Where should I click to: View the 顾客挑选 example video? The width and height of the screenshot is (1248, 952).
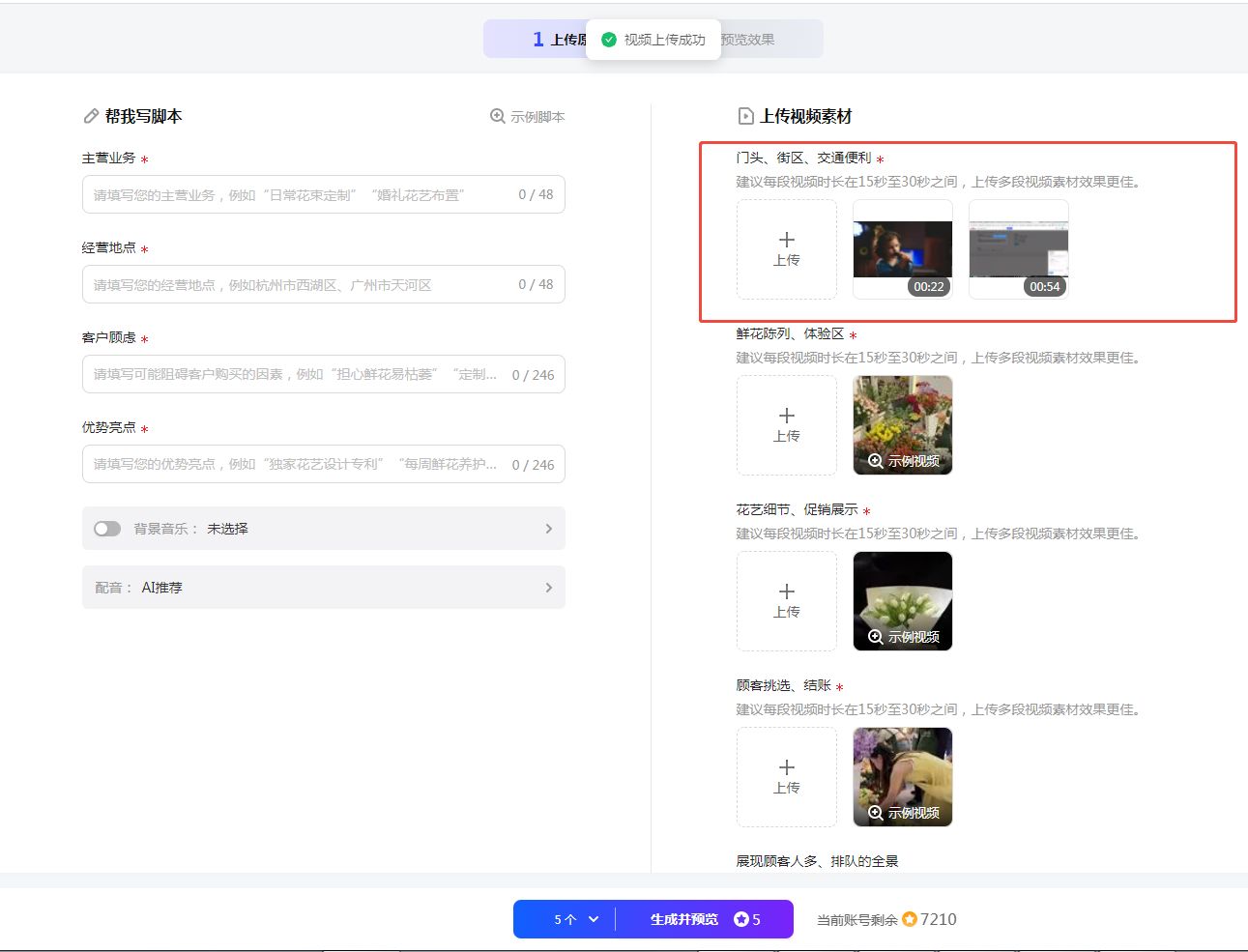903,777
